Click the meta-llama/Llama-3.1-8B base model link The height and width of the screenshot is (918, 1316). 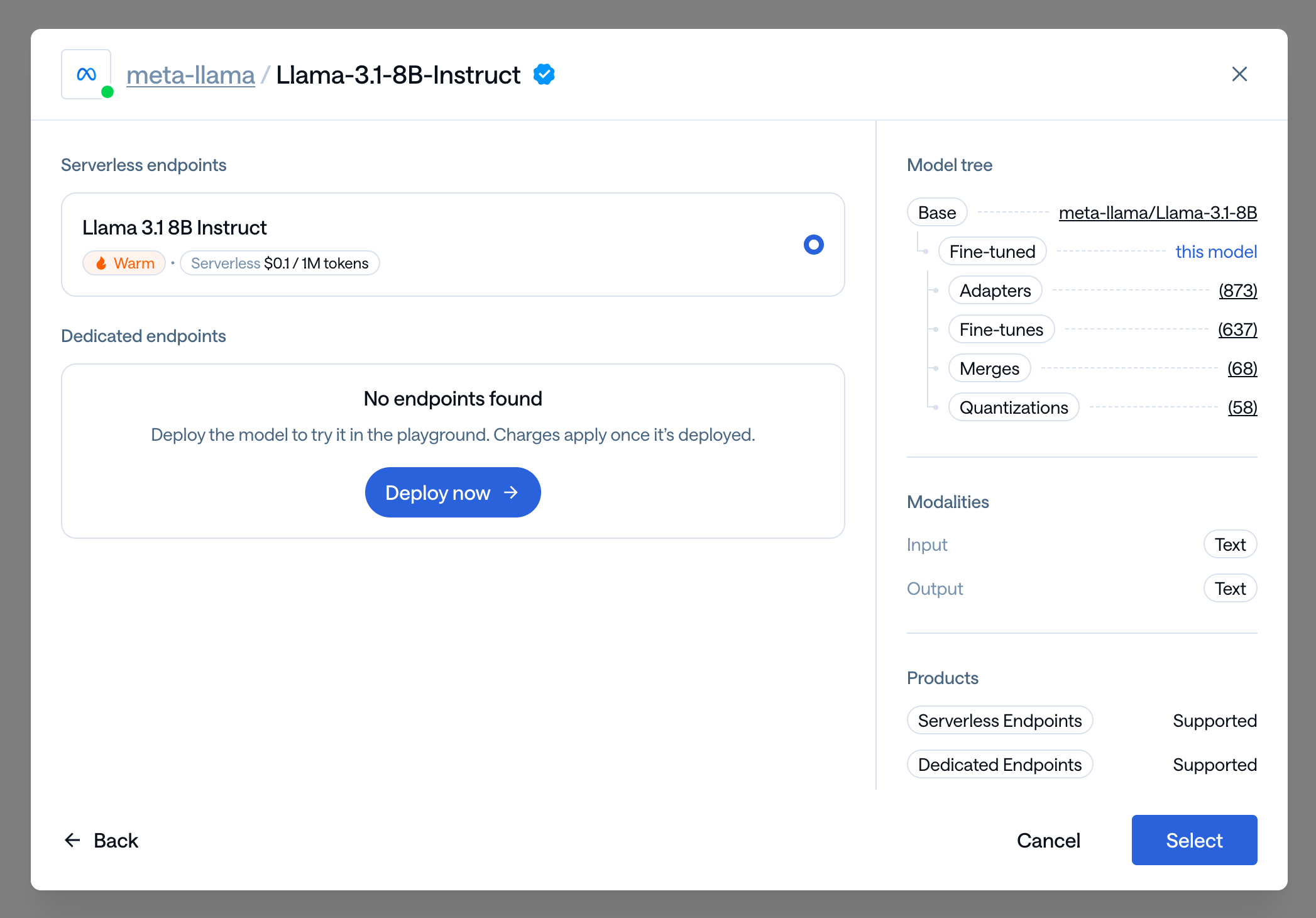pos(1158,213)
